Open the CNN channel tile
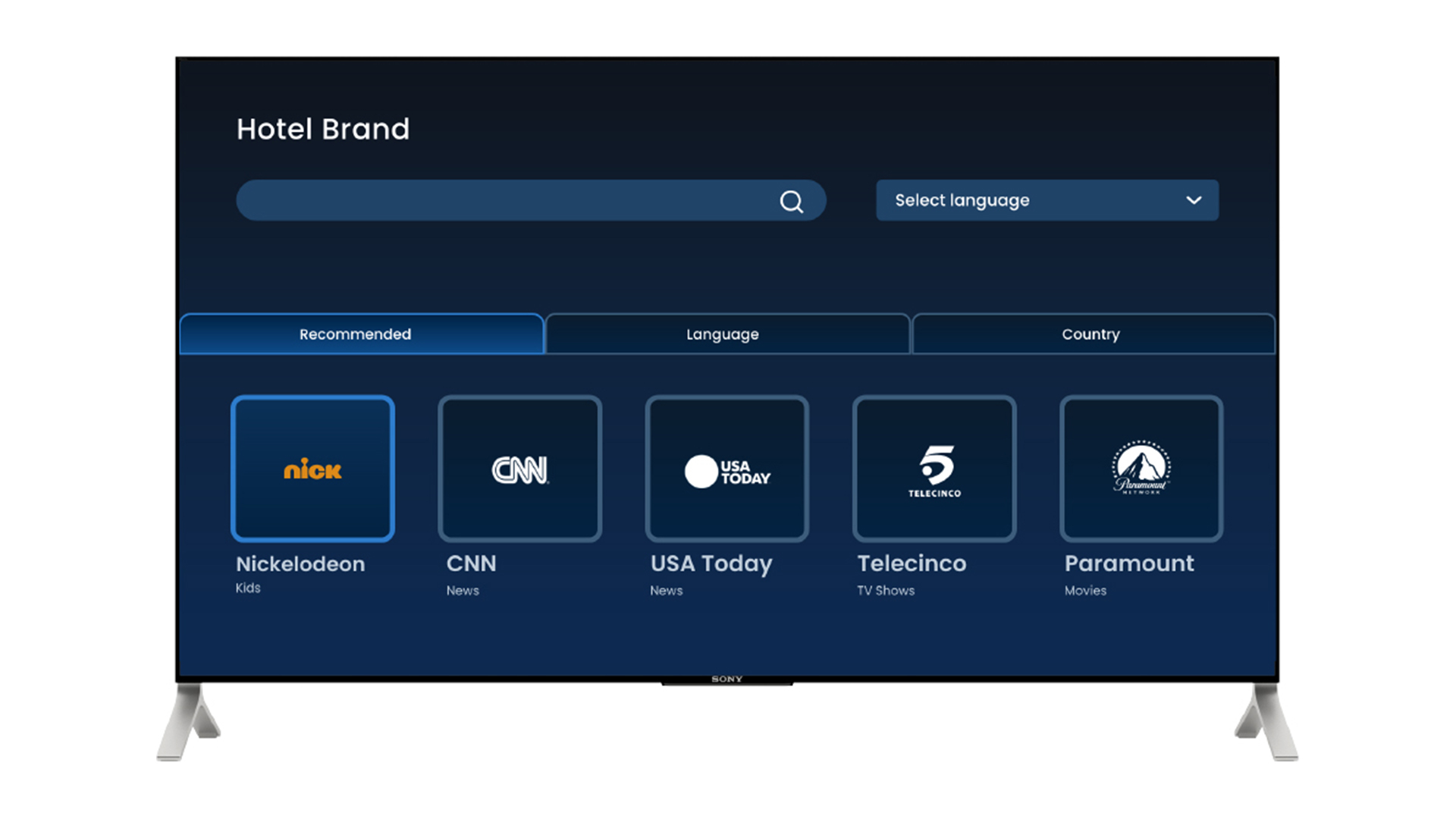This screenshot has width=1456, height=819. 520,469
